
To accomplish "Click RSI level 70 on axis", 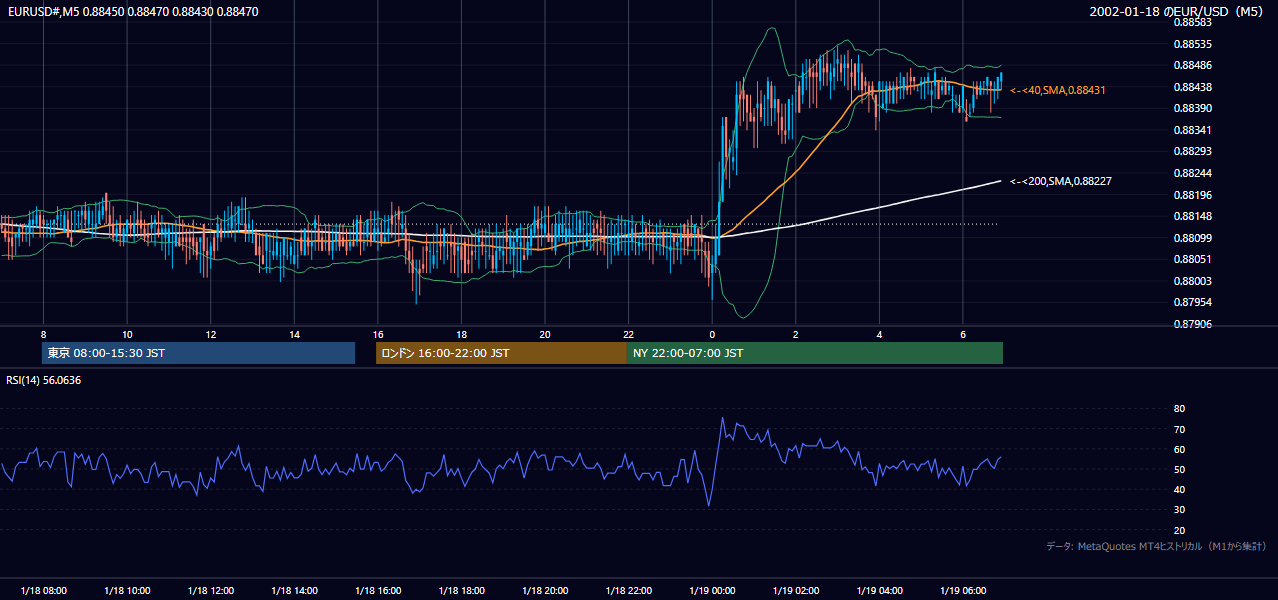I will (1179, 429).
